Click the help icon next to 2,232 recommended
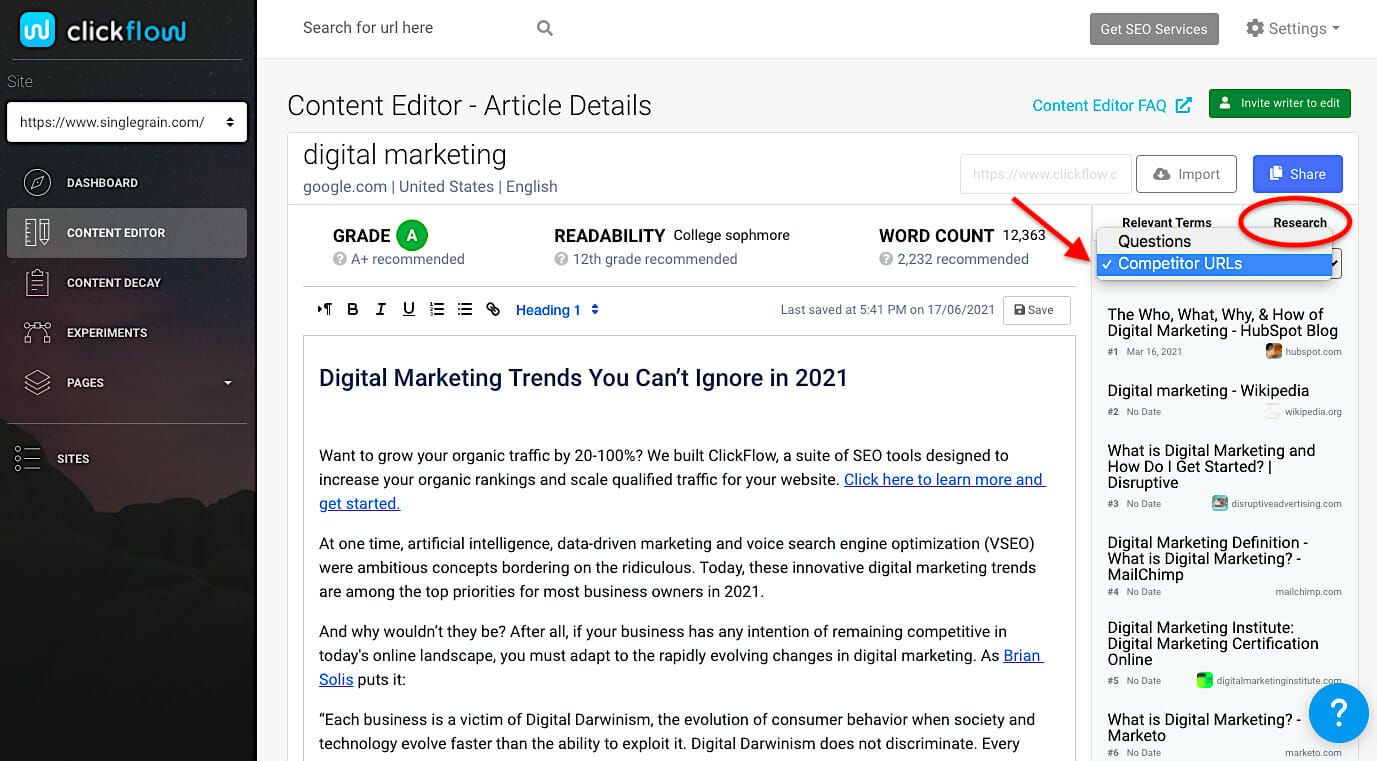 coord(886,259)
